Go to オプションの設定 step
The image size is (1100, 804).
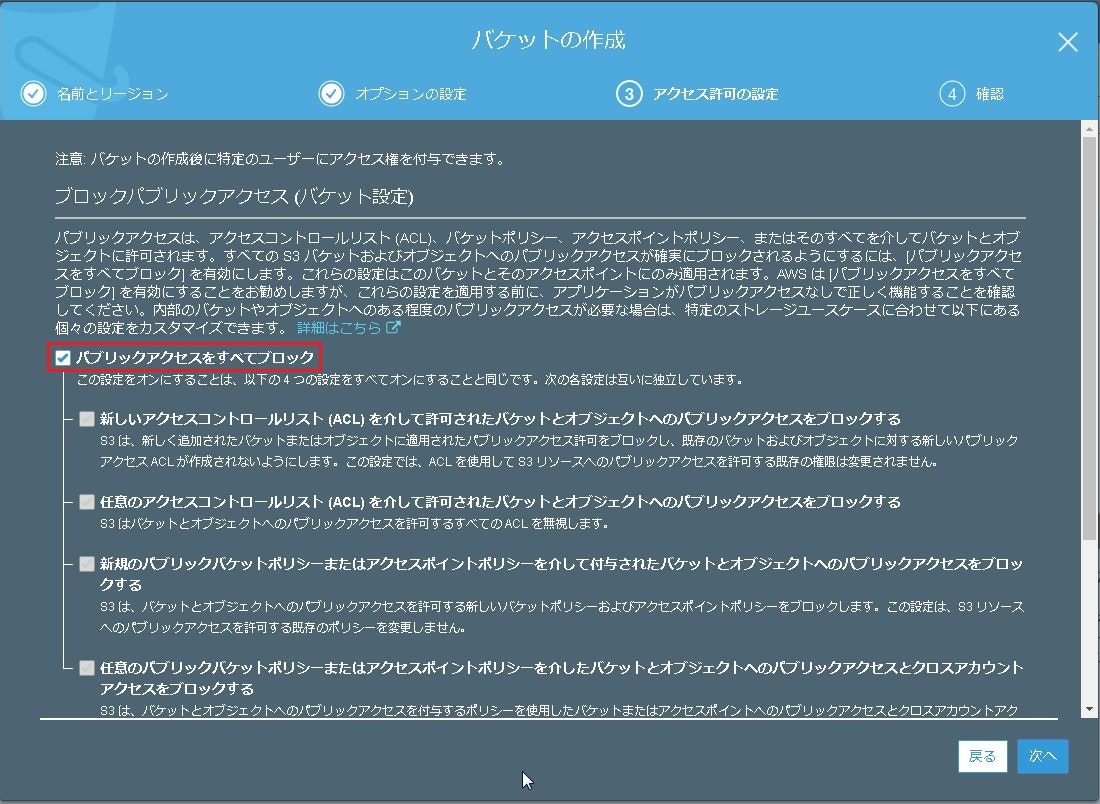[410, 94]
